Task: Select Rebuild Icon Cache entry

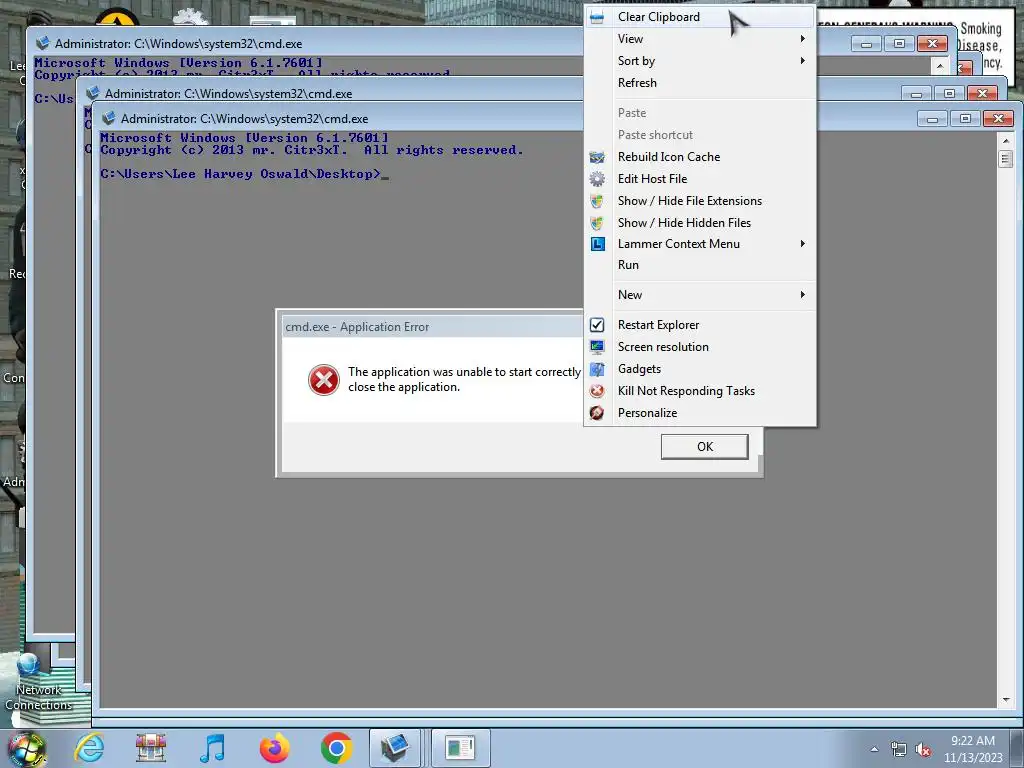Action: 700,157
